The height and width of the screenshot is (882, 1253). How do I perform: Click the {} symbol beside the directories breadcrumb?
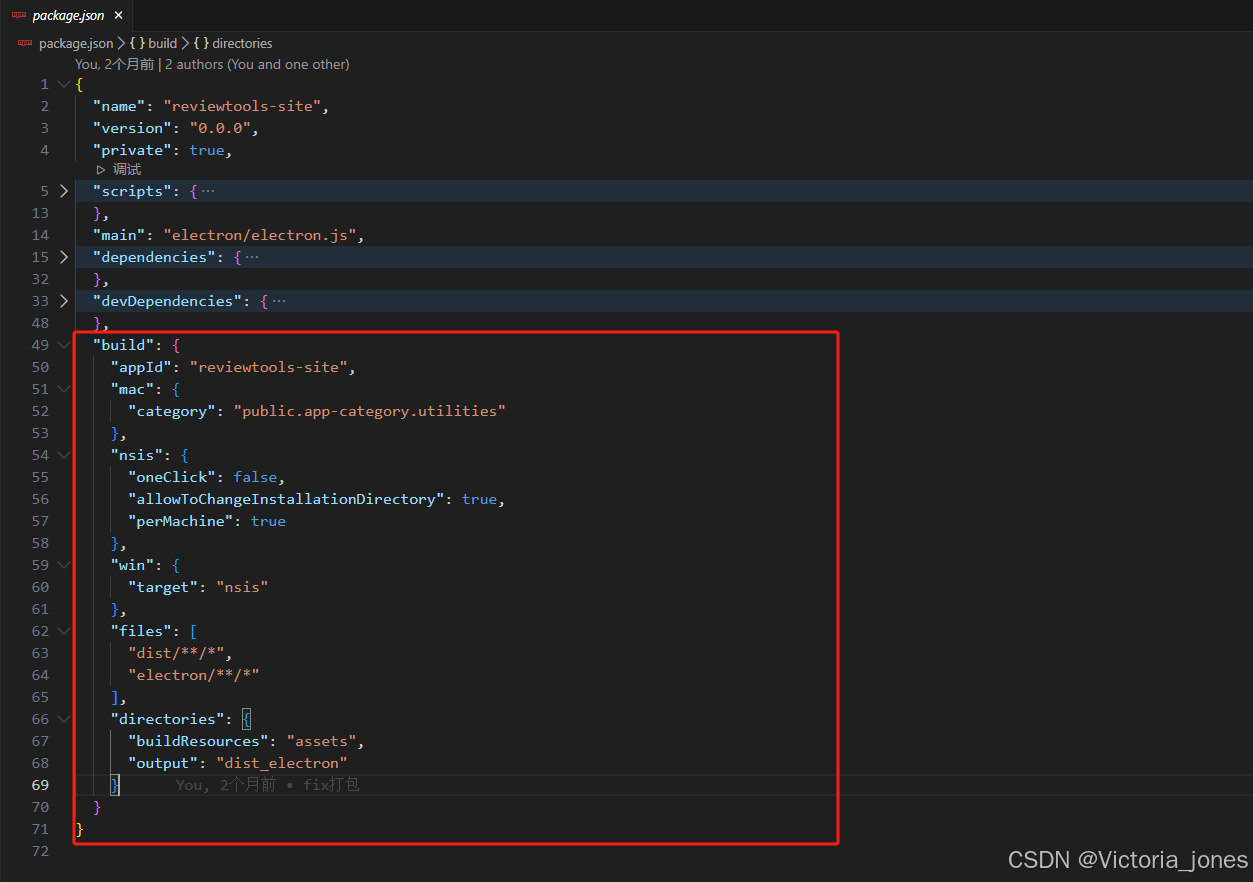tap(199, 43)
